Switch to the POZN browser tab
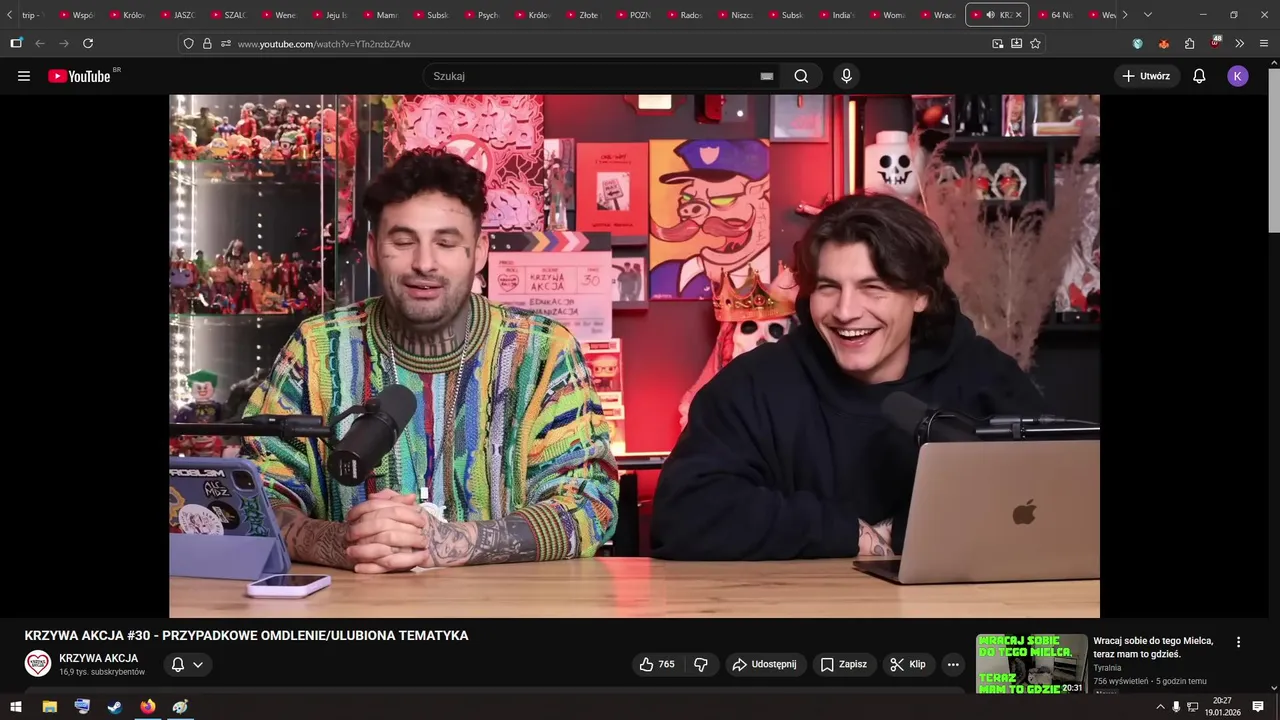Image resolution: width=1280 pixels, height=720 pixels. point(633,15)
